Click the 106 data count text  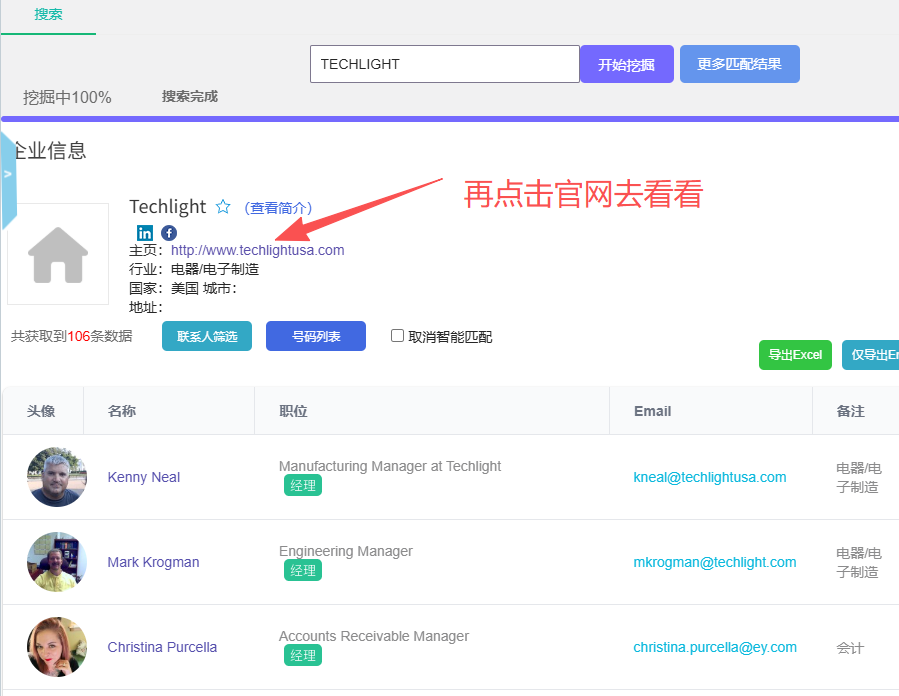(79, 336)
